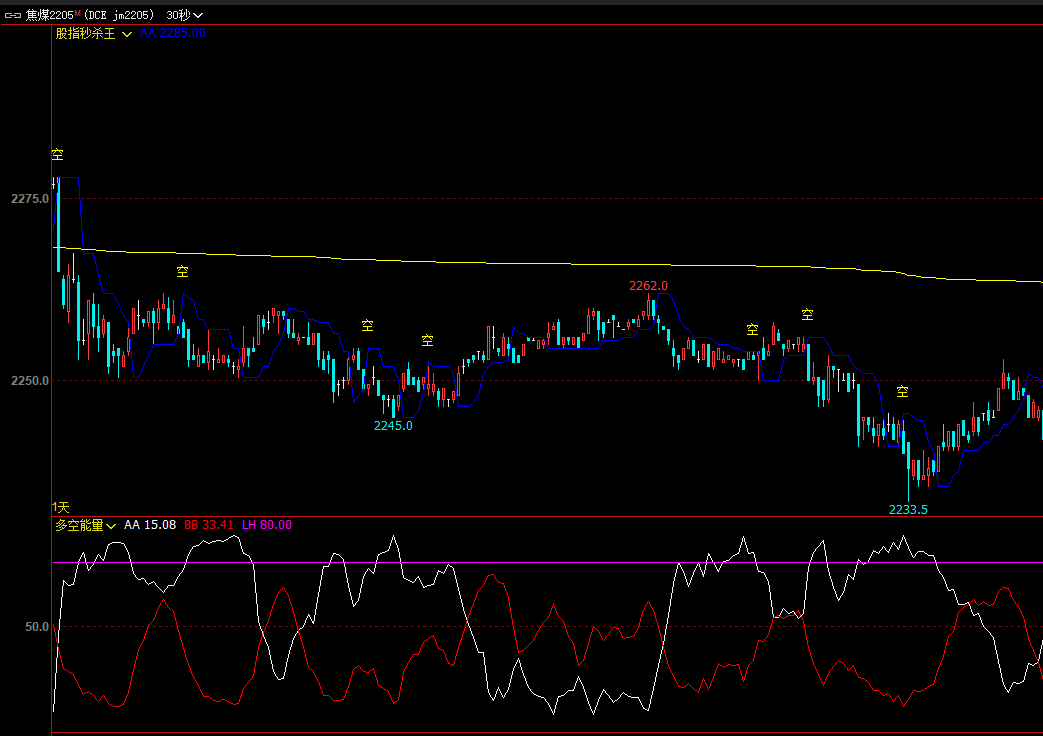Click the 1天 period label
This screenshot has height=736, width=1043.
pos(61,508)
